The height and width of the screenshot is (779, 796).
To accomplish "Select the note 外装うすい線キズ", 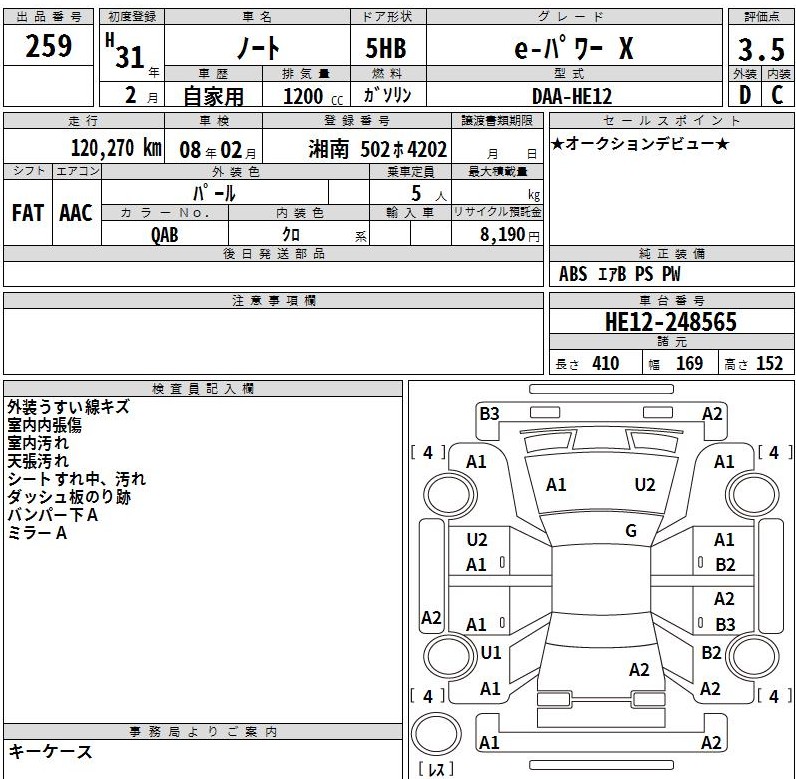I will (69, 407).
